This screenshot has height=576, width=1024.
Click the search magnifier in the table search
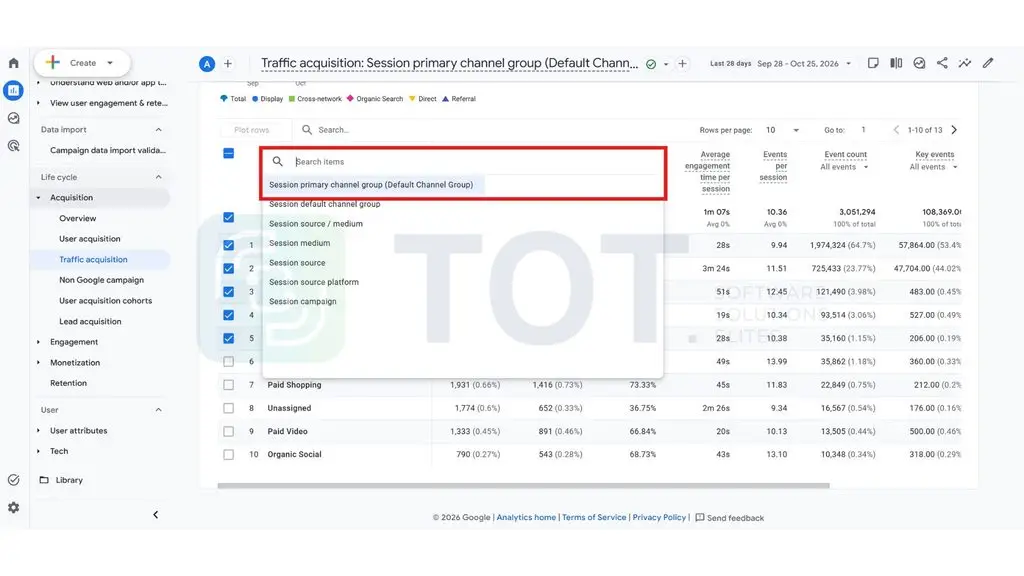tap(307, 129)
